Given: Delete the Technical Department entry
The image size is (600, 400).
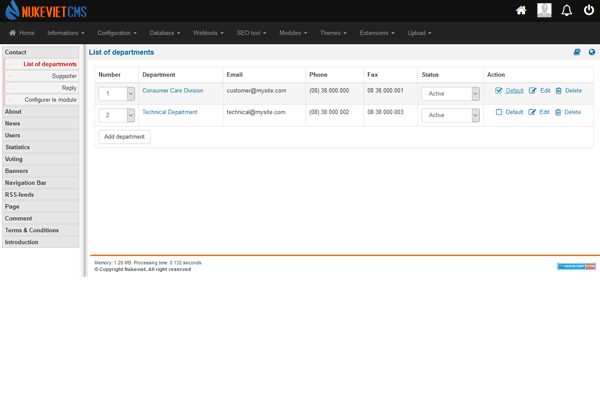Looking at the screenshot, I should tap(568, 113).
